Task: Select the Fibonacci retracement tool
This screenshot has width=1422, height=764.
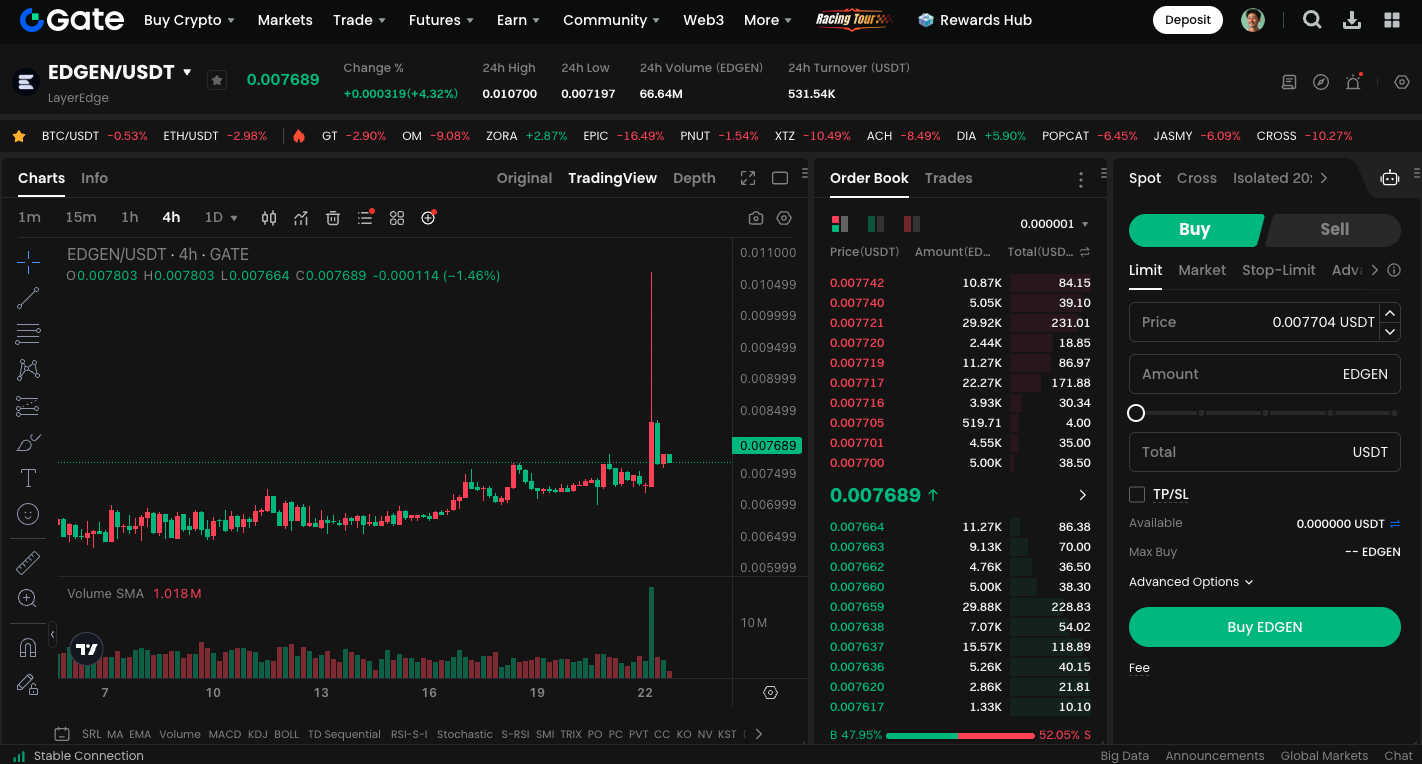Action: click(x=28, y=334)
